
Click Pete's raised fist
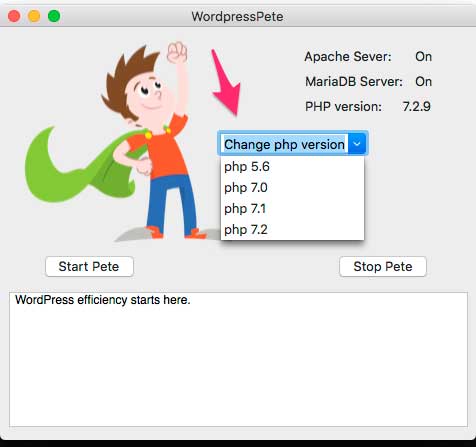[x=177, y=53]
